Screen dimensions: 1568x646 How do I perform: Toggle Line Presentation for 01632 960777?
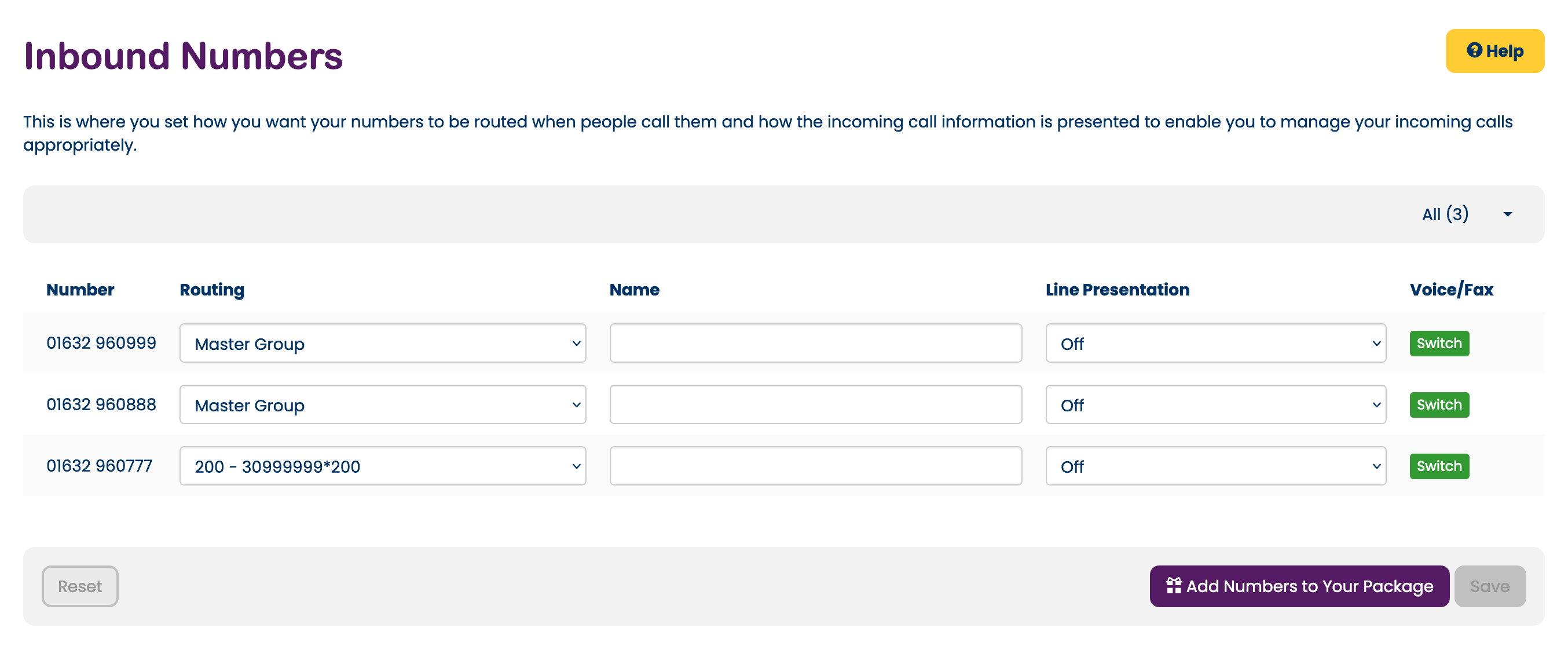[1214, 466]
